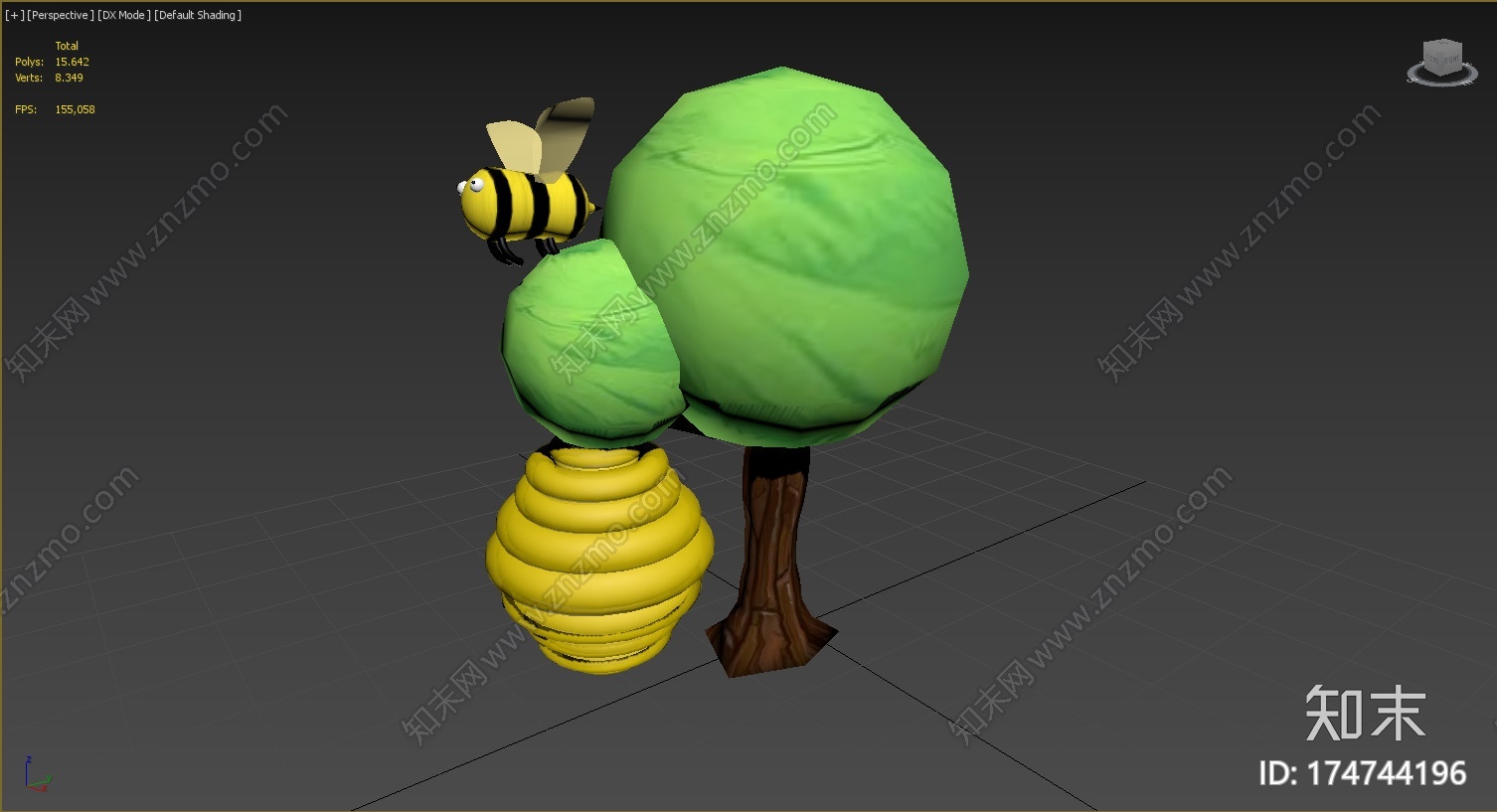
Task: Open the DX Mode viewport menu
Action: (124, 15)
